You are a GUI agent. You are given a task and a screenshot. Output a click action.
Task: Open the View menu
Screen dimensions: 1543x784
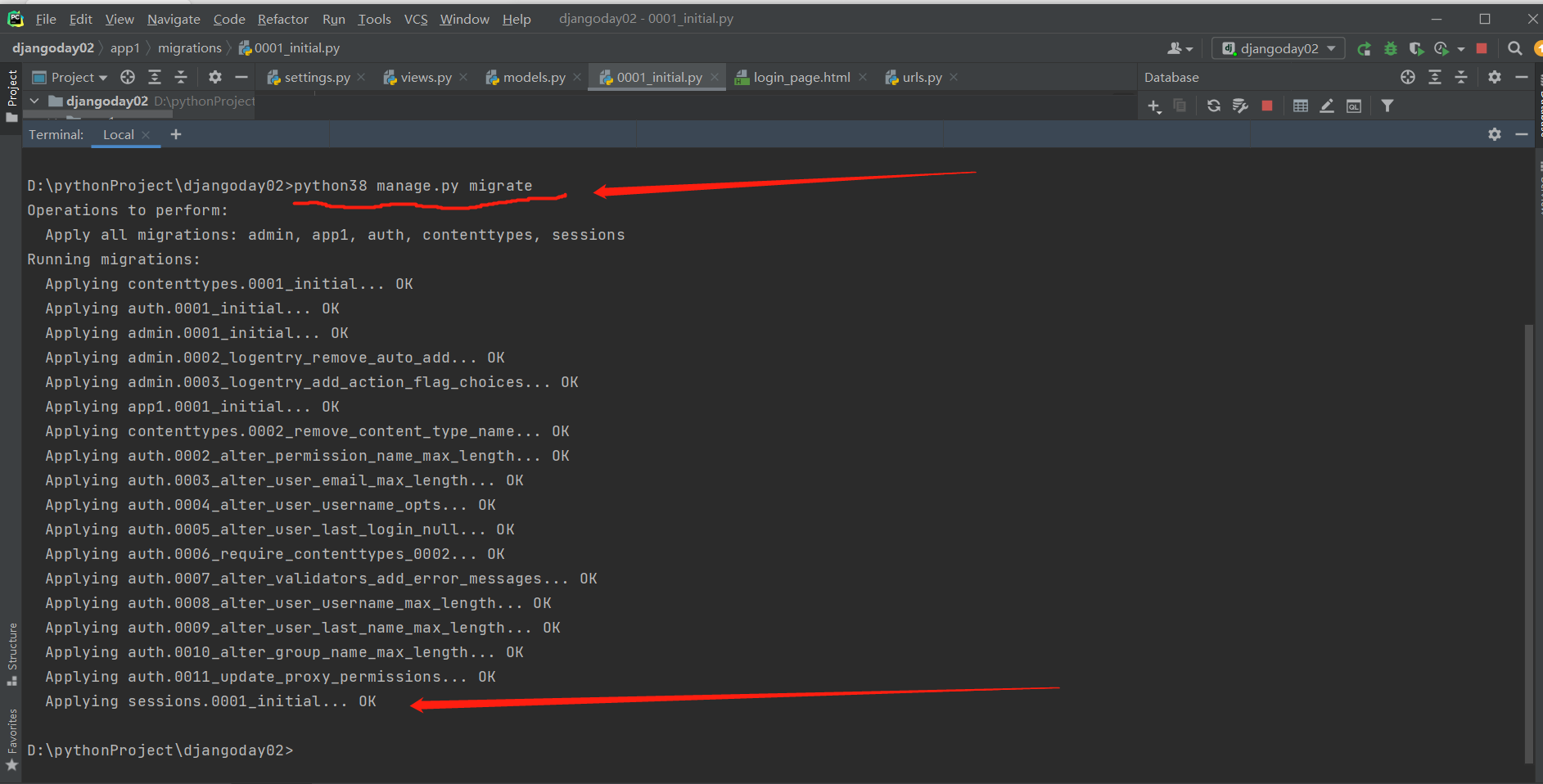coord(120,19)
